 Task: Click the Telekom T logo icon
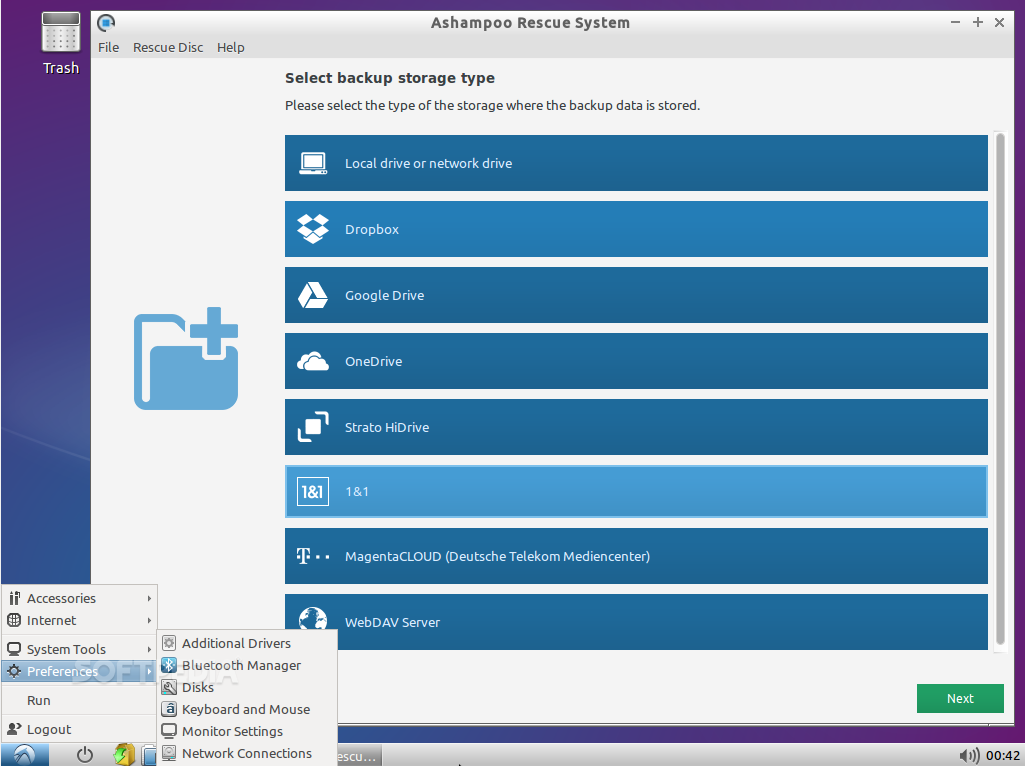(x=313, y=557)
